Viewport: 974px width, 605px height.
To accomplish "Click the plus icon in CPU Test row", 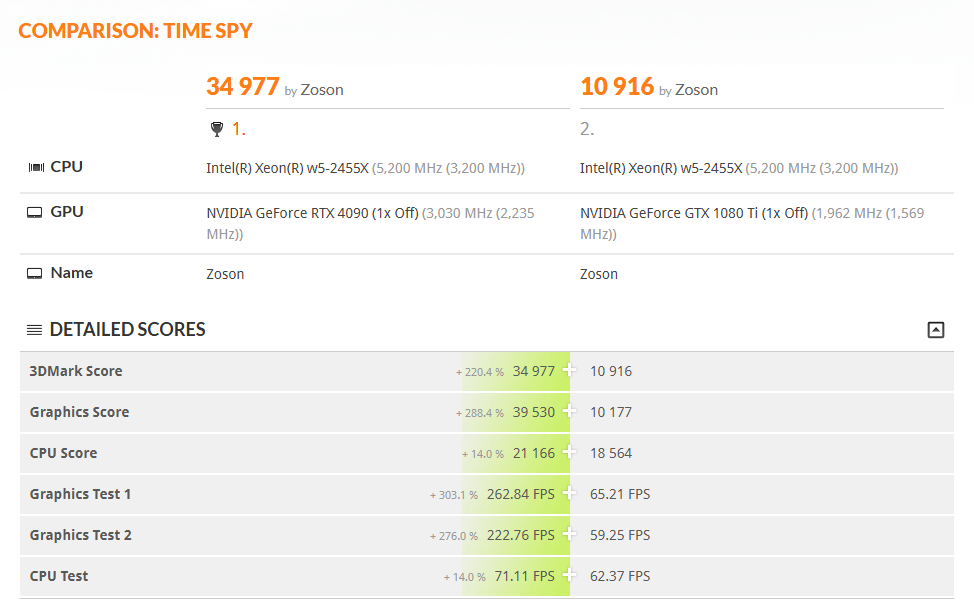I will 570,576.
